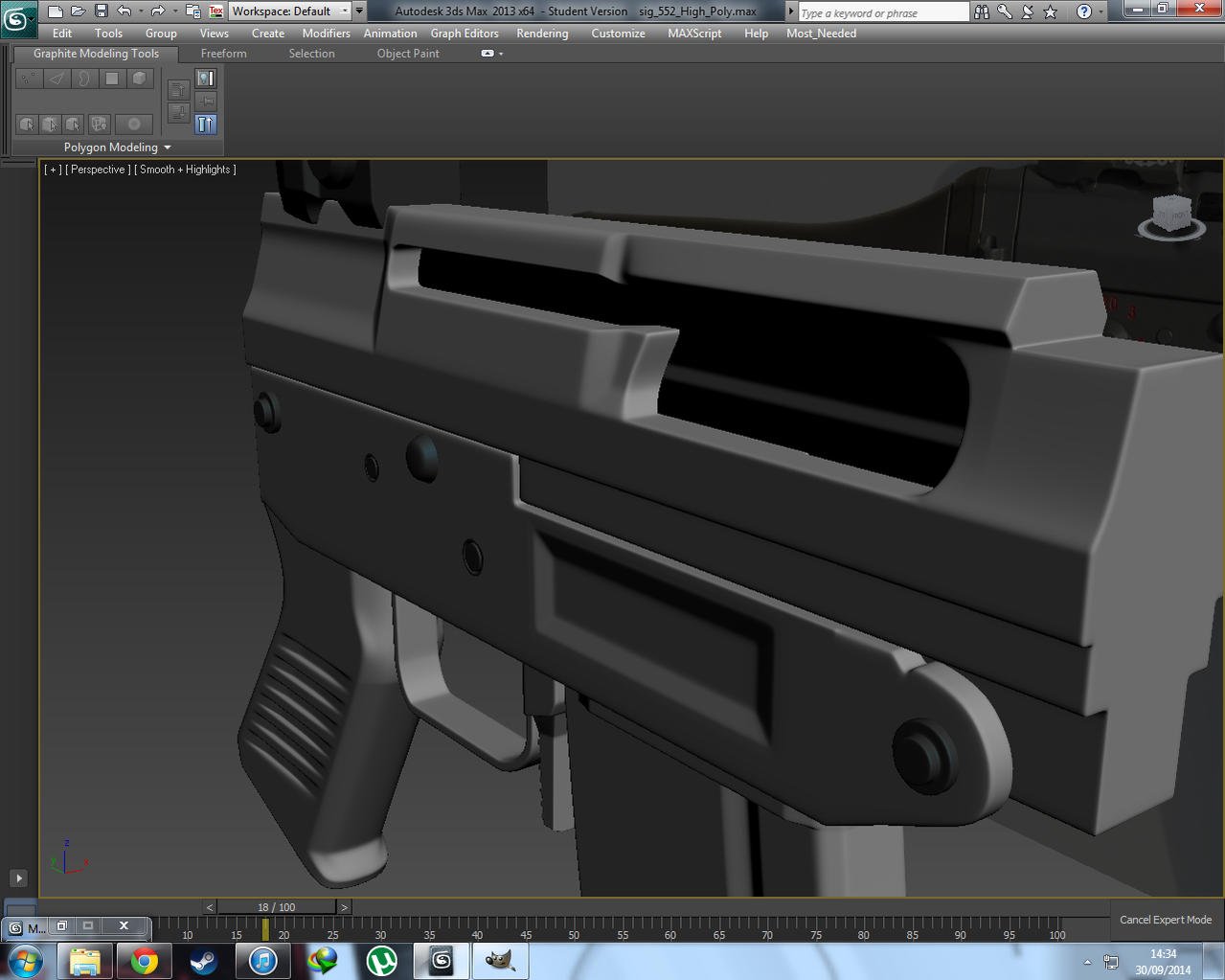
Task: Select the Polygon sub-object mode icon
Action: pyautogui.click(x=112, y=78)
